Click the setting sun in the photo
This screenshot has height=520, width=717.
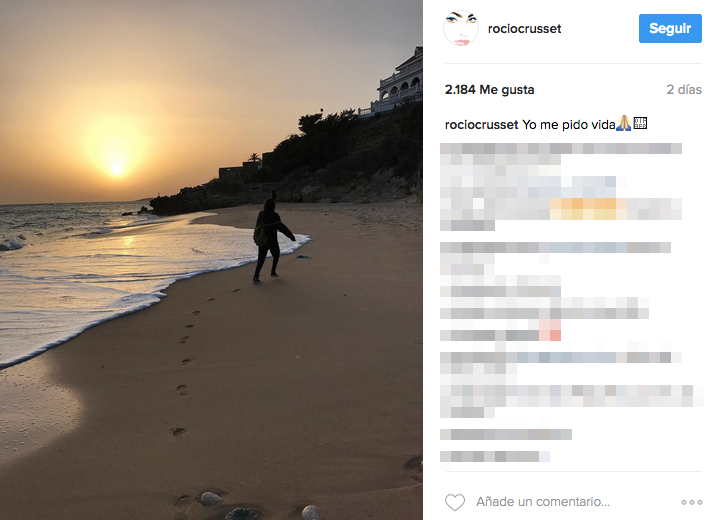click(x=117, y=169)
